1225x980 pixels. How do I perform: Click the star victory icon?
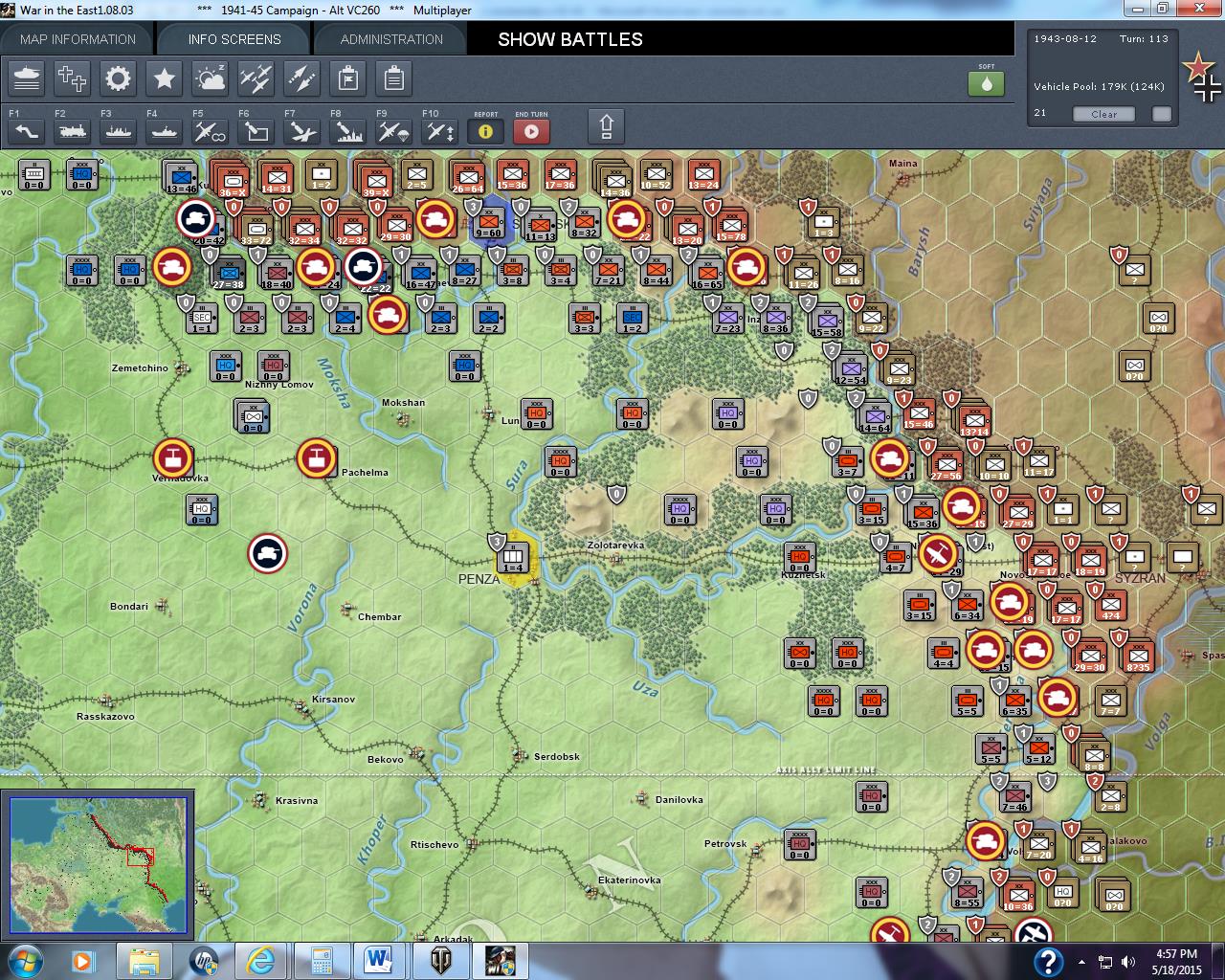point(164,78)
